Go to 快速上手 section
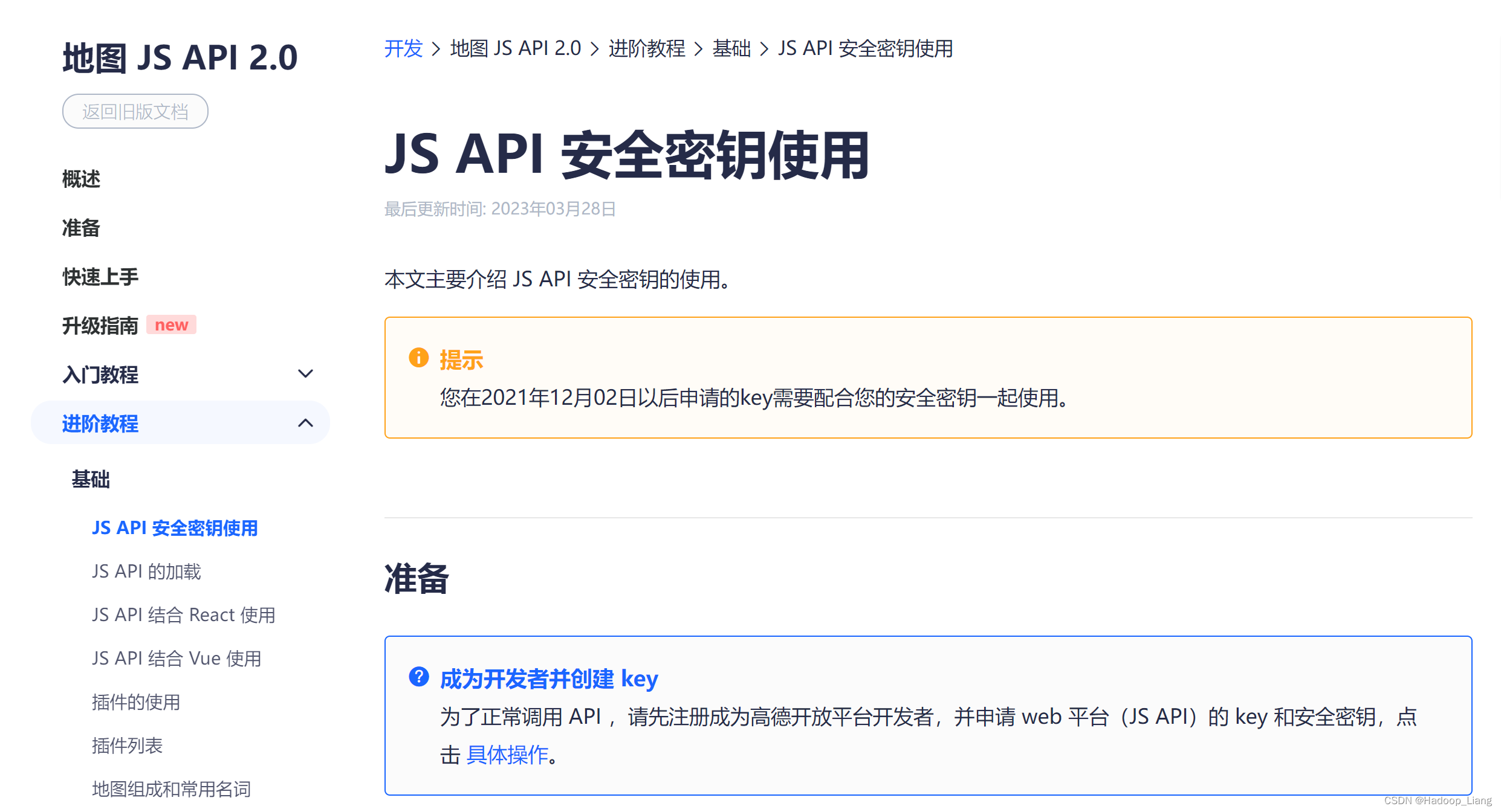Viewport: 1501px width, 812px height. (x=100, y=277)
